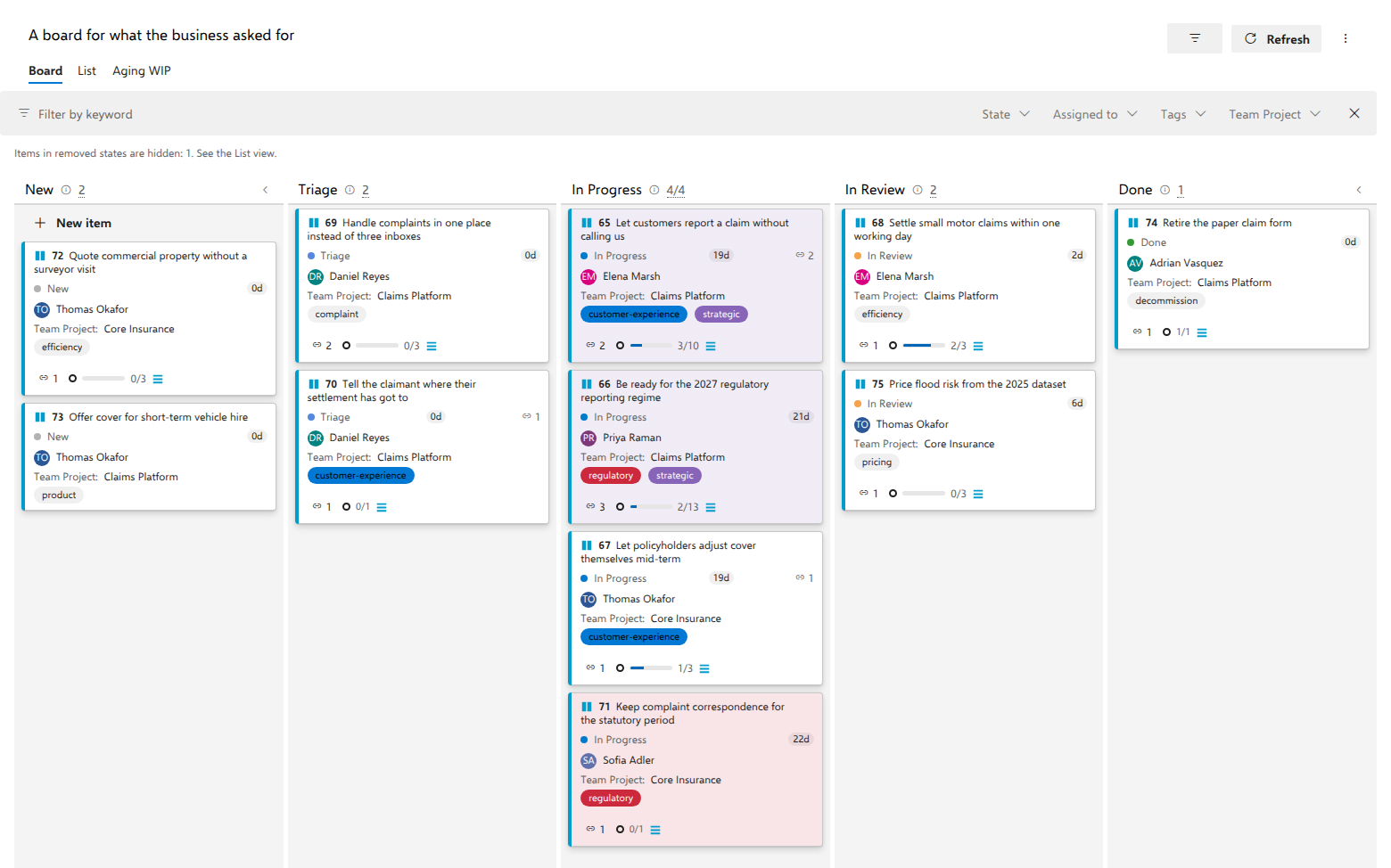Show info icon for New column
The width and height of the screenshot is (1391, 868).
click(66, 190)
